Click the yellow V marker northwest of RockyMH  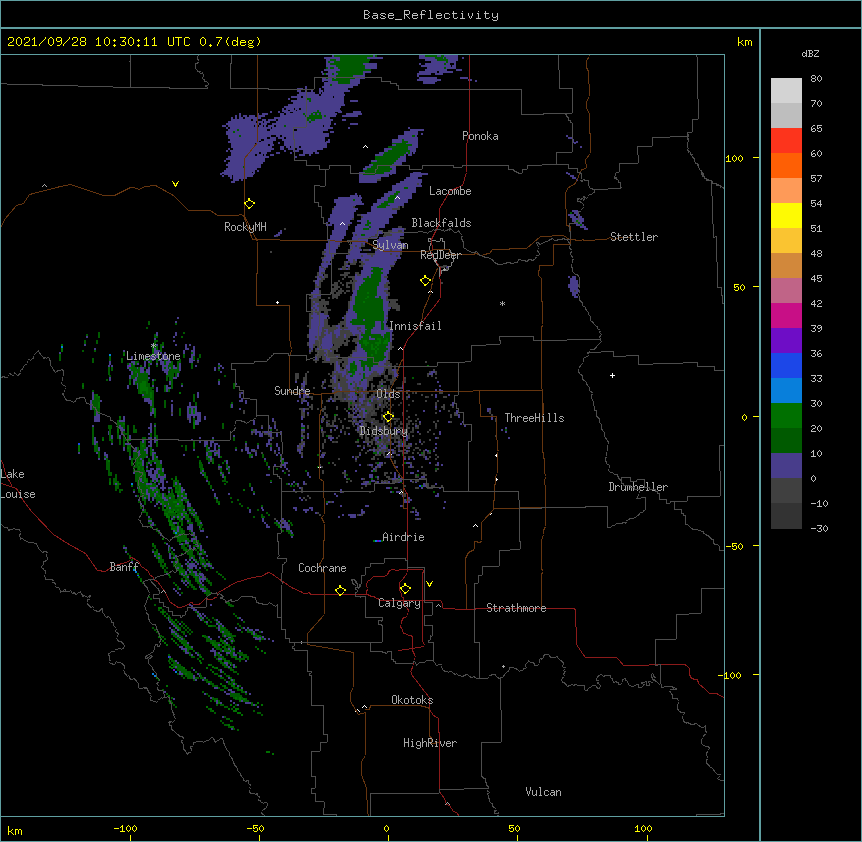[x=175, y=184]
